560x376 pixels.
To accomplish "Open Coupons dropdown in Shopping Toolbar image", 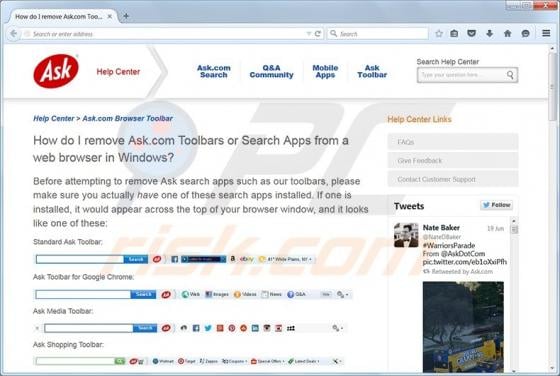I will (x=234, y=361).
